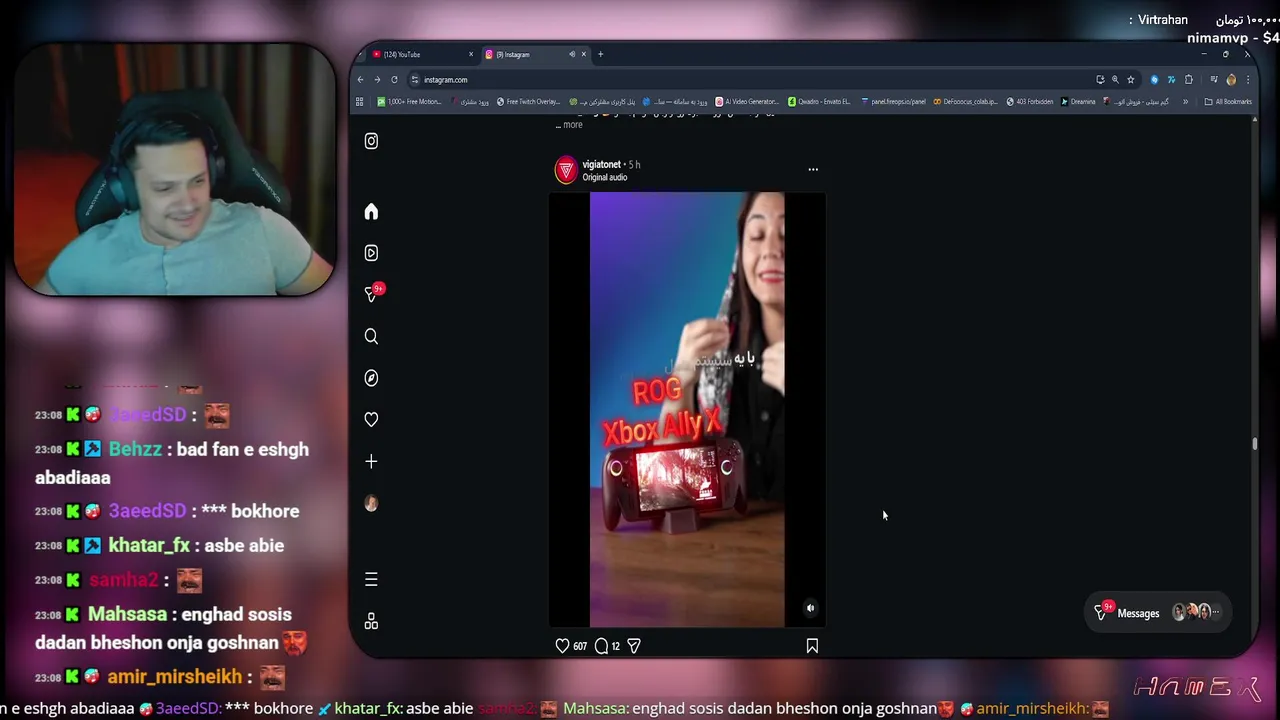Open Notifications heart icon in sidebar
1280x720 pixels.
tap(371, 419)
